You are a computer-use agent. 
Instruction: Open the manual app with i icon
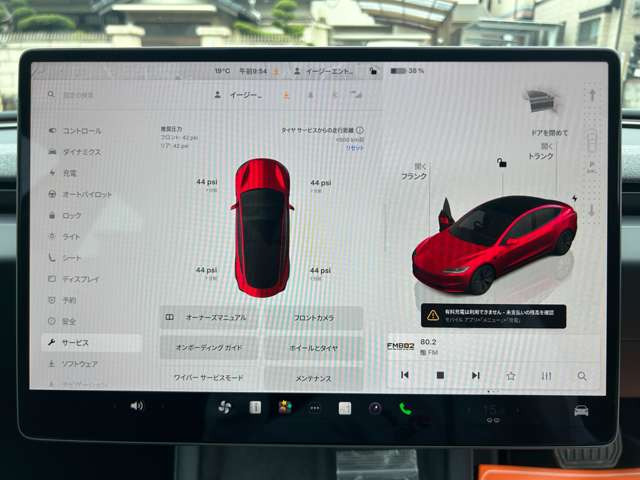(255, 407)
